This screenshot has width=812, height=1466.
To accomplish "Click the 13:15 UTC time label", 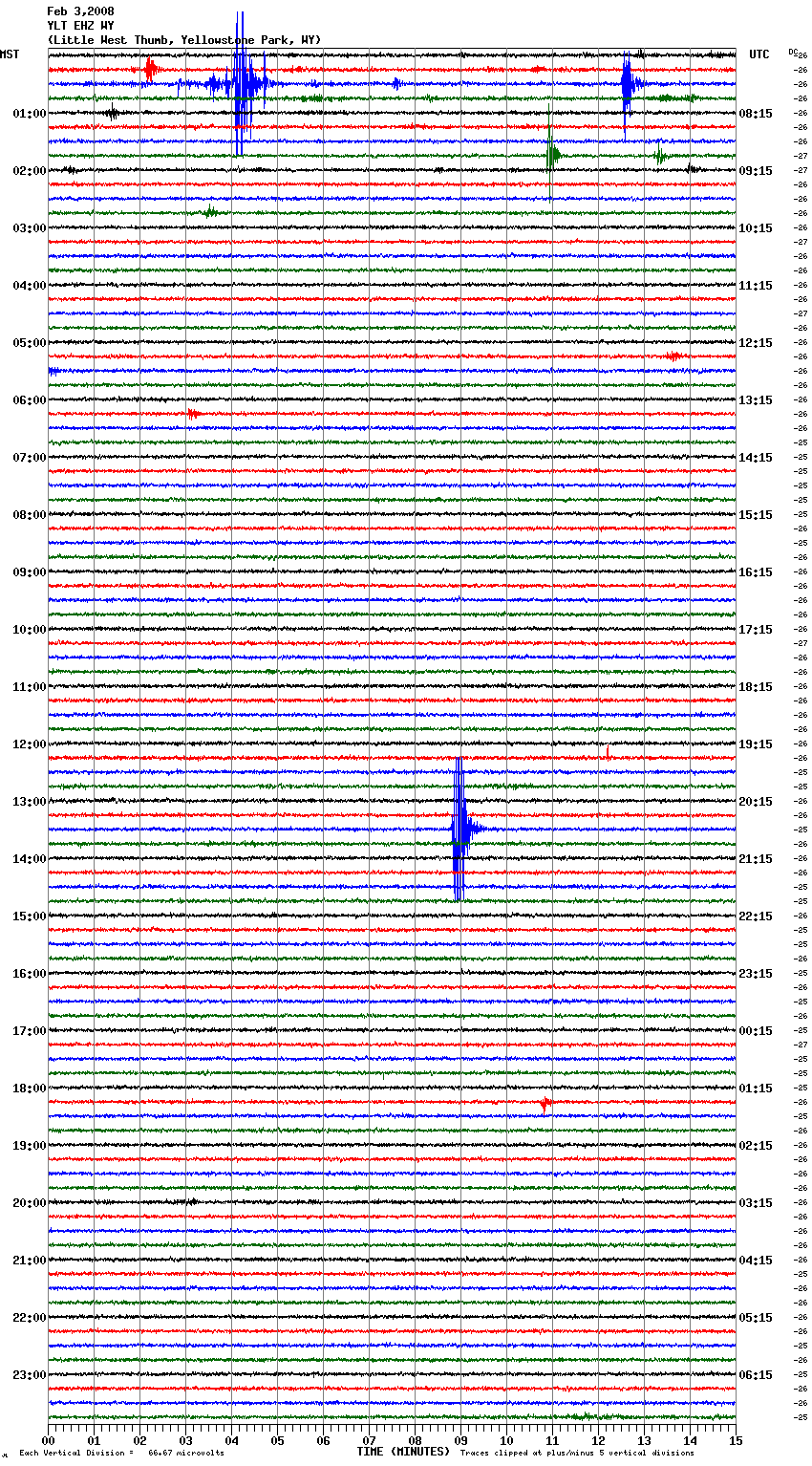I will tap(756, 400).
